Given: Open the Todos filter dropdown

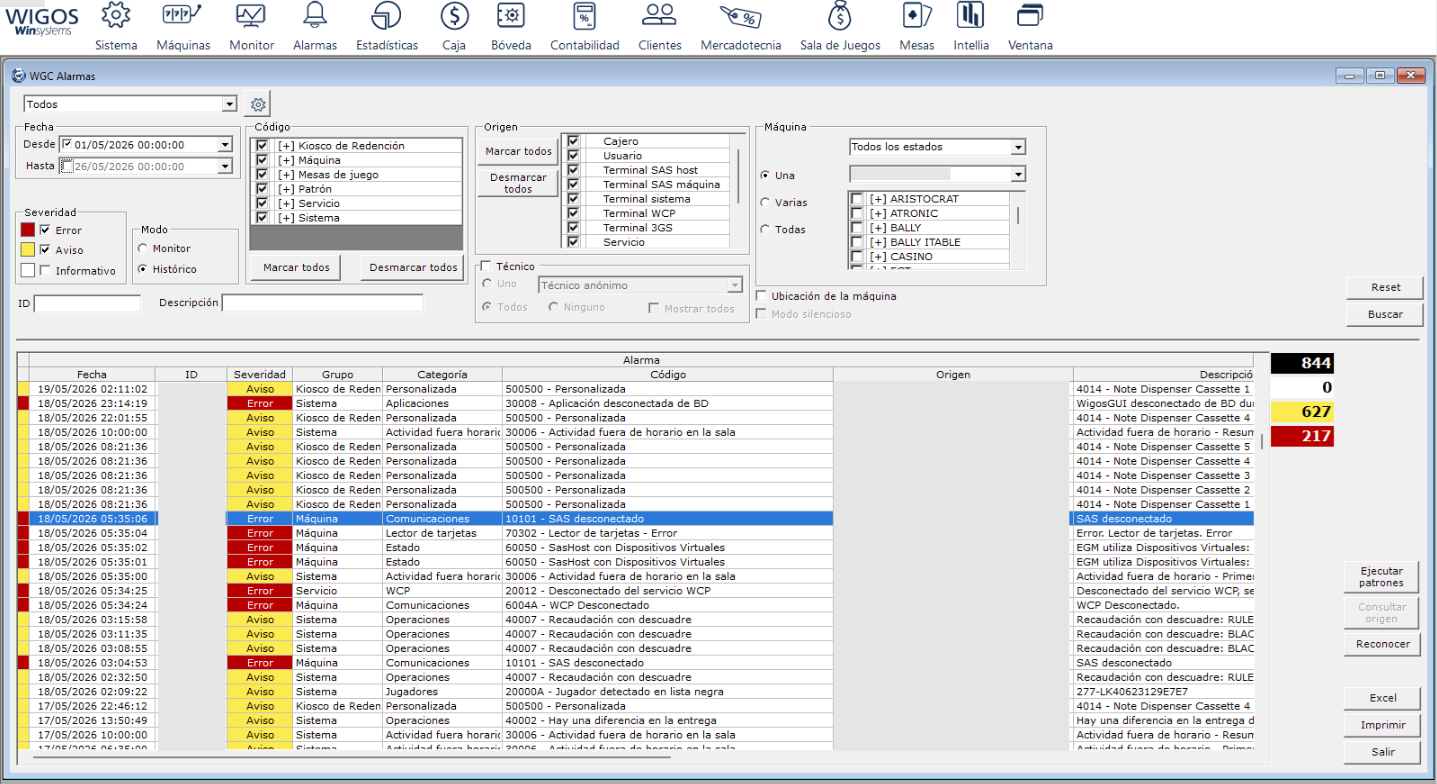Looking at the screenshot, I should (230, 104).
